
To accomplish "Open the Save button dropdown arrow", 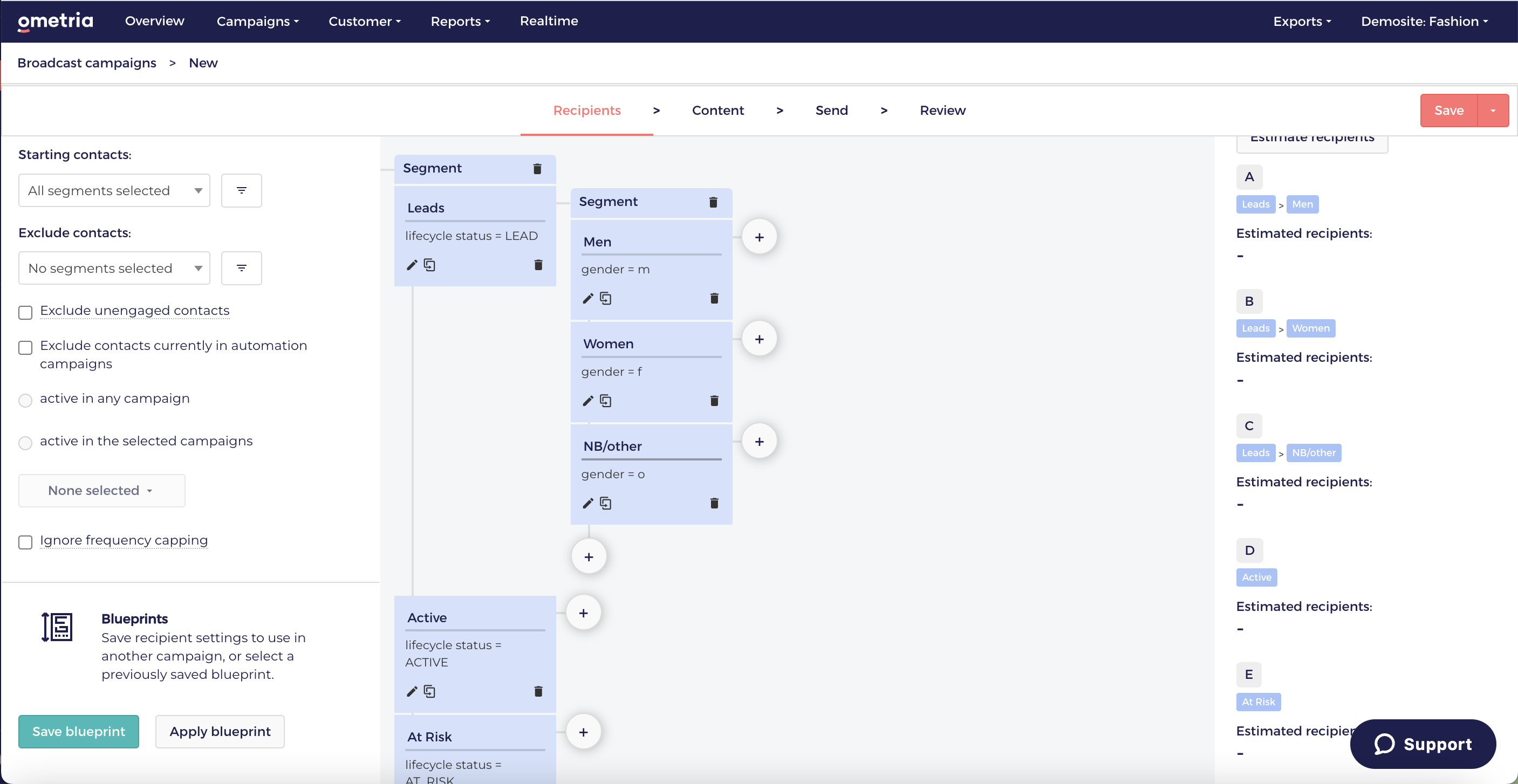I will tap(1493, 111).
